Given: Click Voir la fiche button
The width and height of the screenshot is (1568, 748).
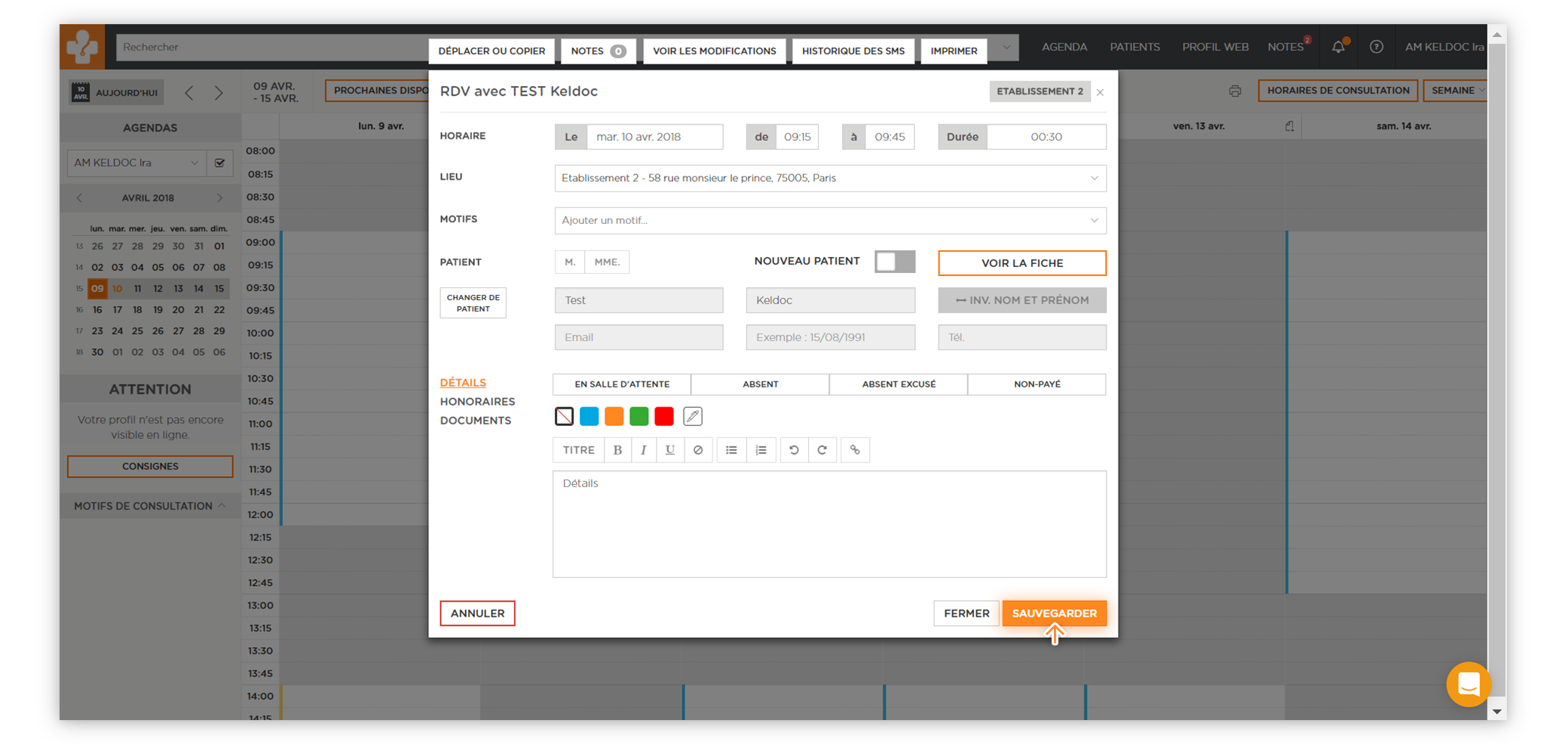Looking at the screenshot, I should tap(1021, 263).
